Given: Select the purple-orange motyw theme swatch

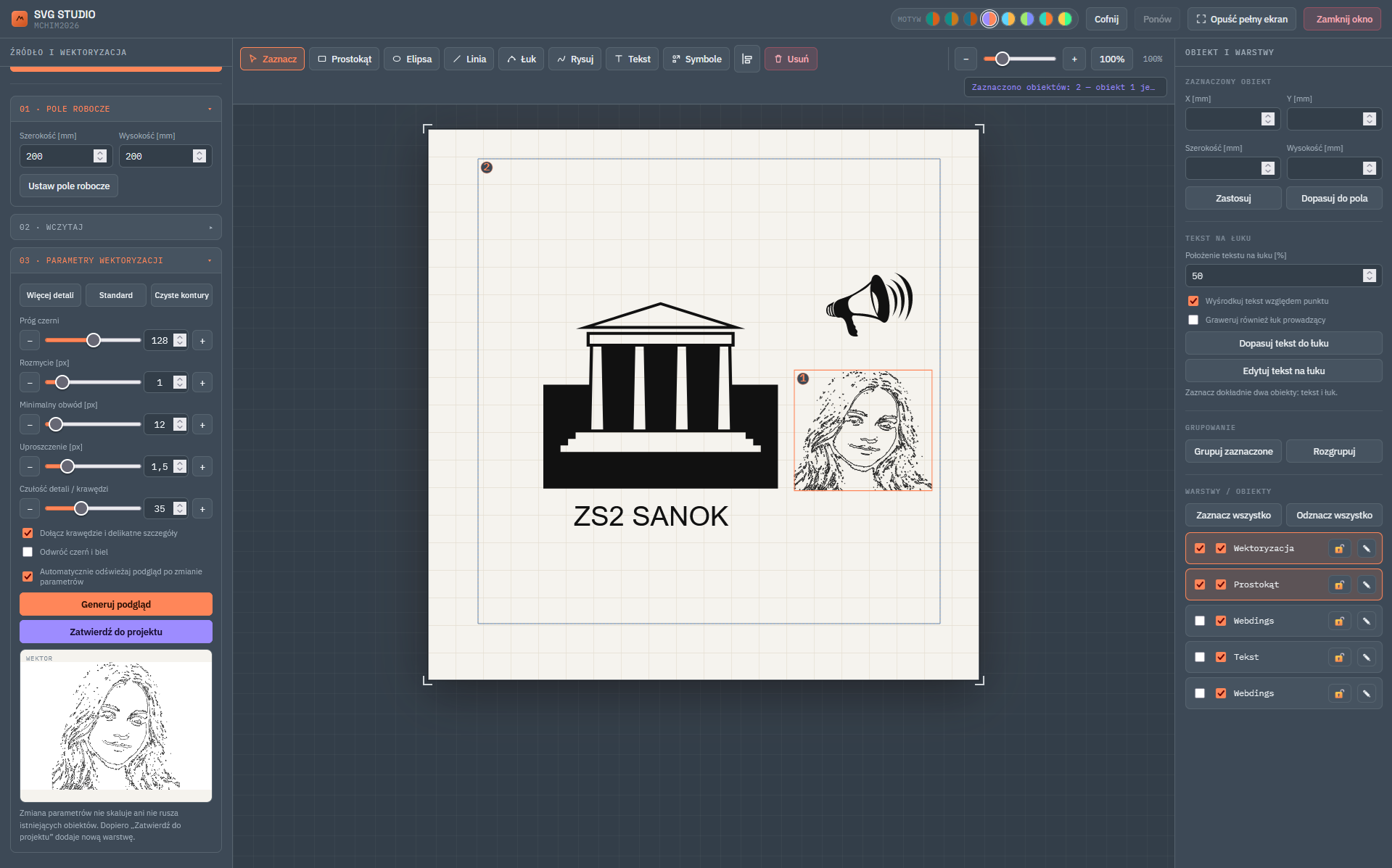Looking at the screenshot, I should pos(989,19).
